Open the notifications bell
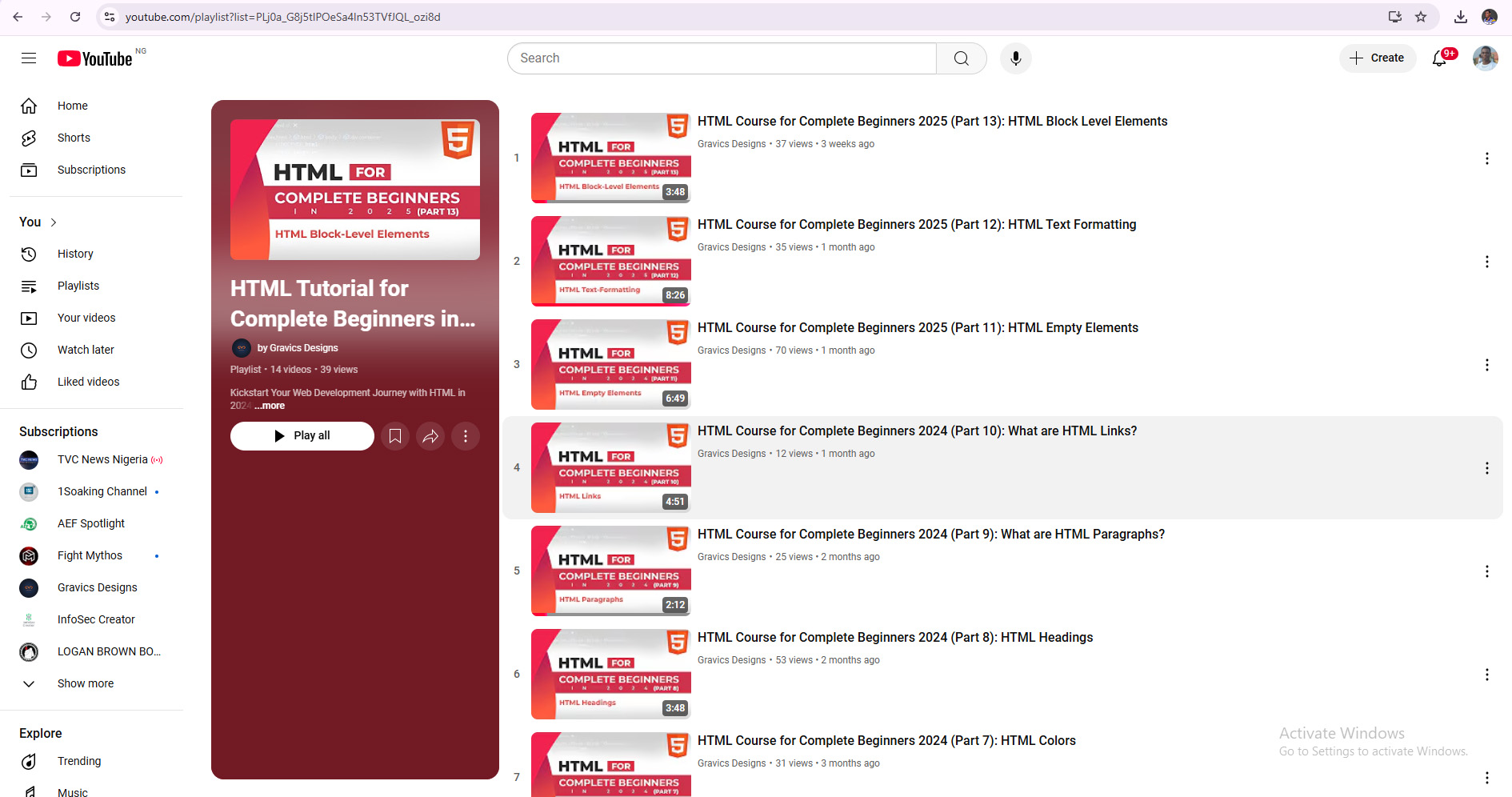The height and width of the screenshot is (797, 1512). 1440,58
